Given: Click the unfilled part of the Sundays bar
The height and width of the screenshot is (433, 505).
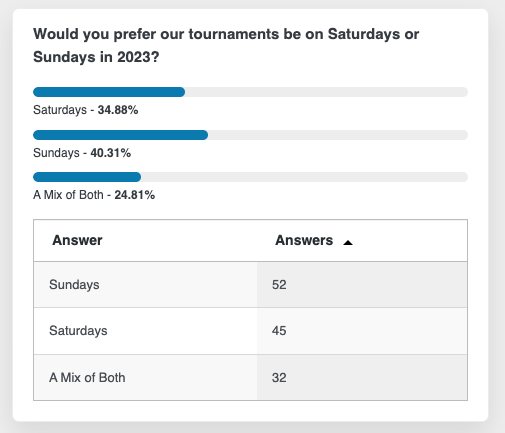Looking at the screenshot, I should [338, 135].
